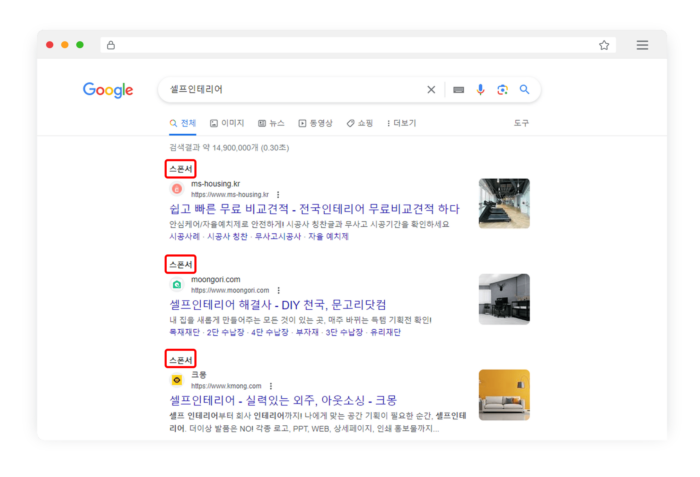Click the padlock icon in address bar
The width and height of the screenshot is (700, 477).
(111, 45)
